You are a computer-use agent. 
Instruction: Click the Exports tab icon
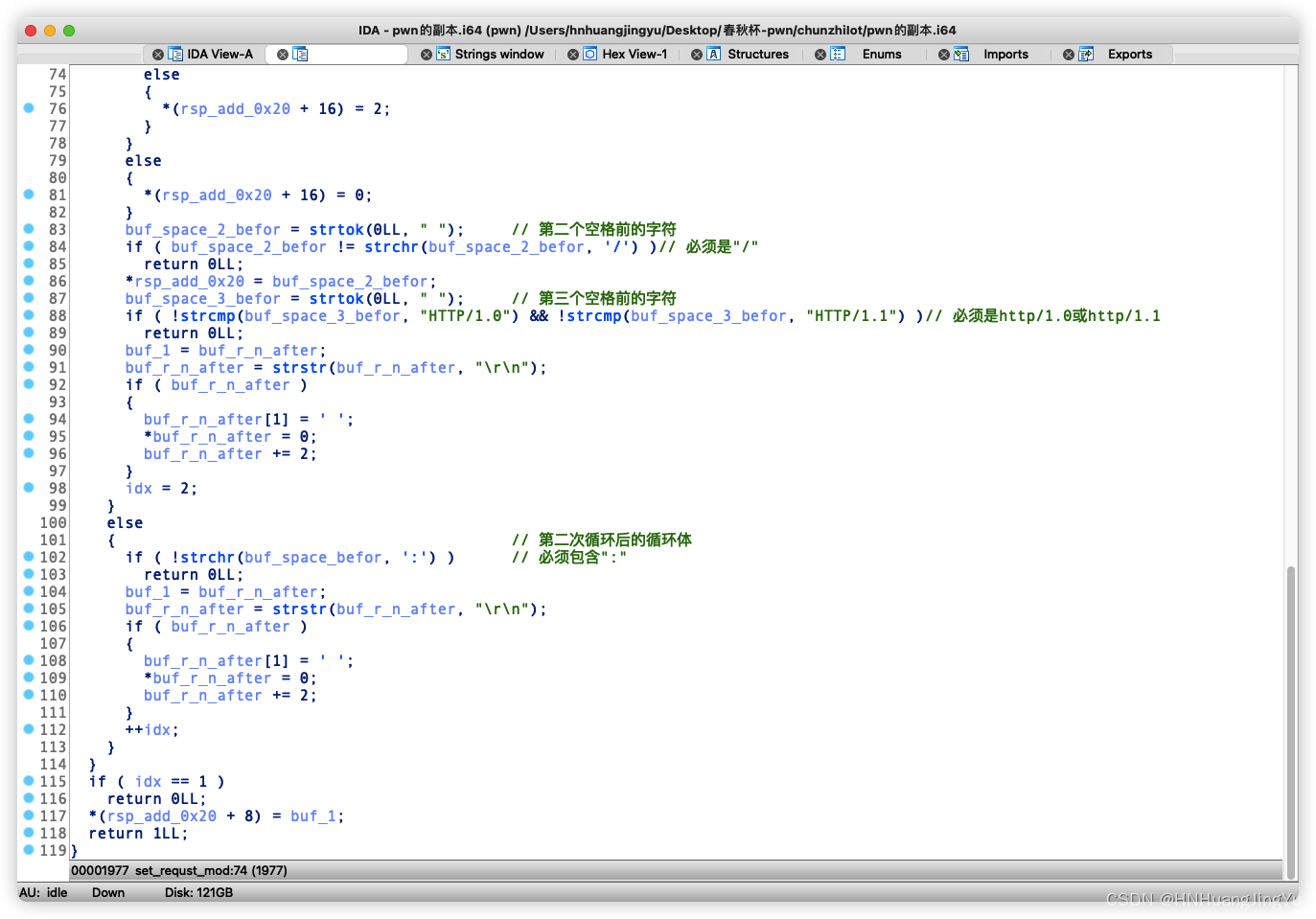pos(1086,55)
